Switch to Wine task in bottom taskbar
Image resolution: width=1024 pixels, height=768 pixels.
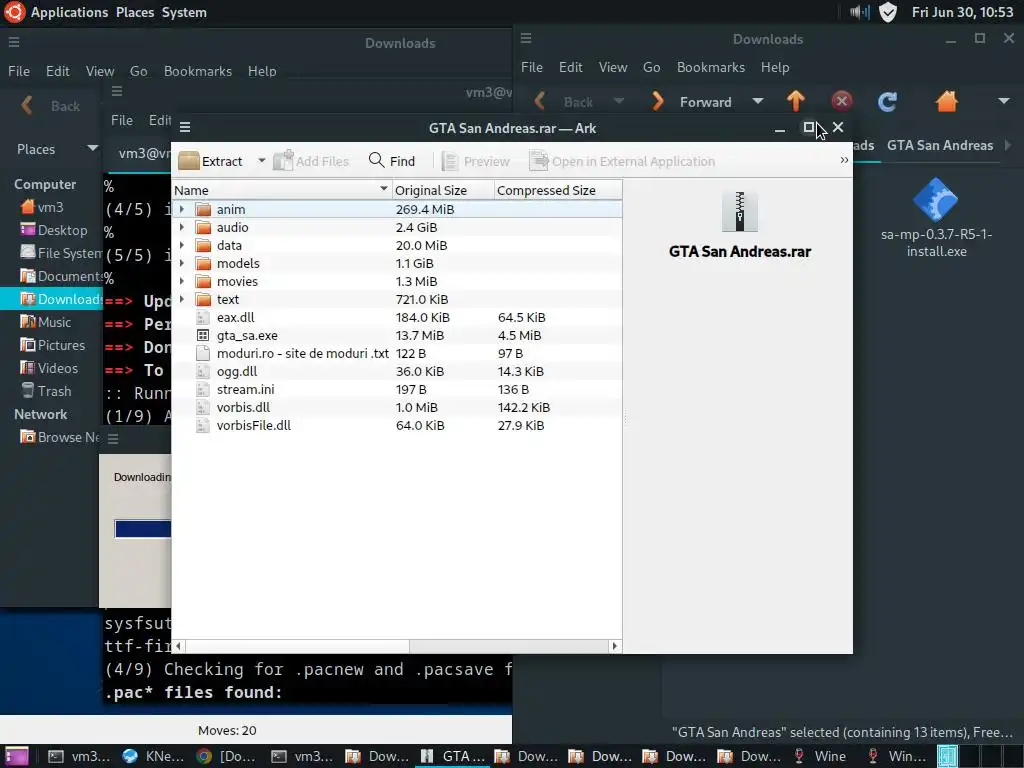click(820, 756)
